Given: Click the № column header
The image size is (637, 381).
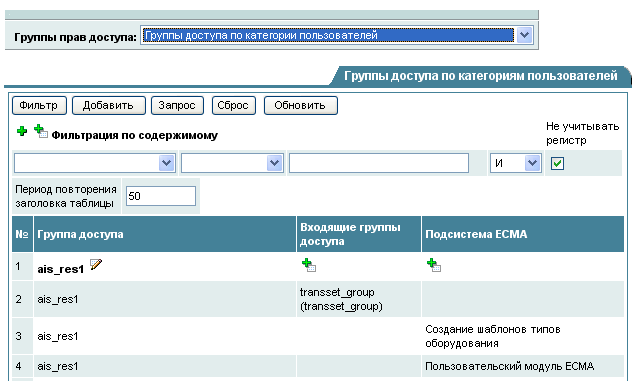Looking at the screenshot, I should pos(22,234).
